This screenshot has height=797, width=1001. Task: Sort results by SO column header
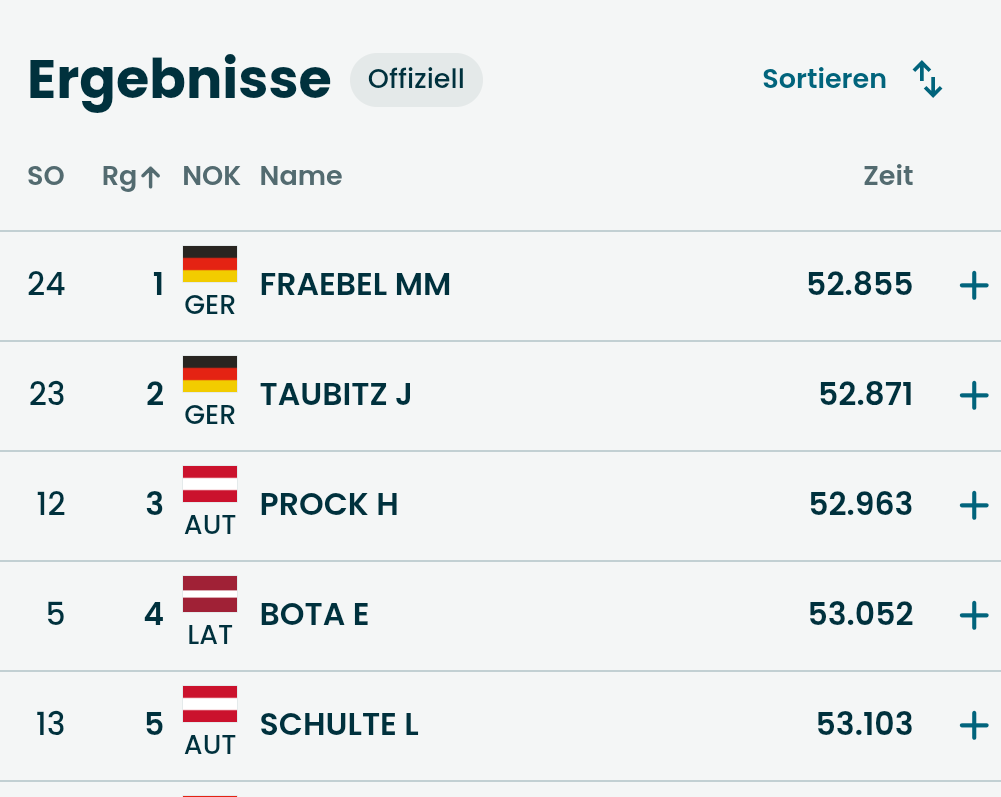click(x=46, y=177)
